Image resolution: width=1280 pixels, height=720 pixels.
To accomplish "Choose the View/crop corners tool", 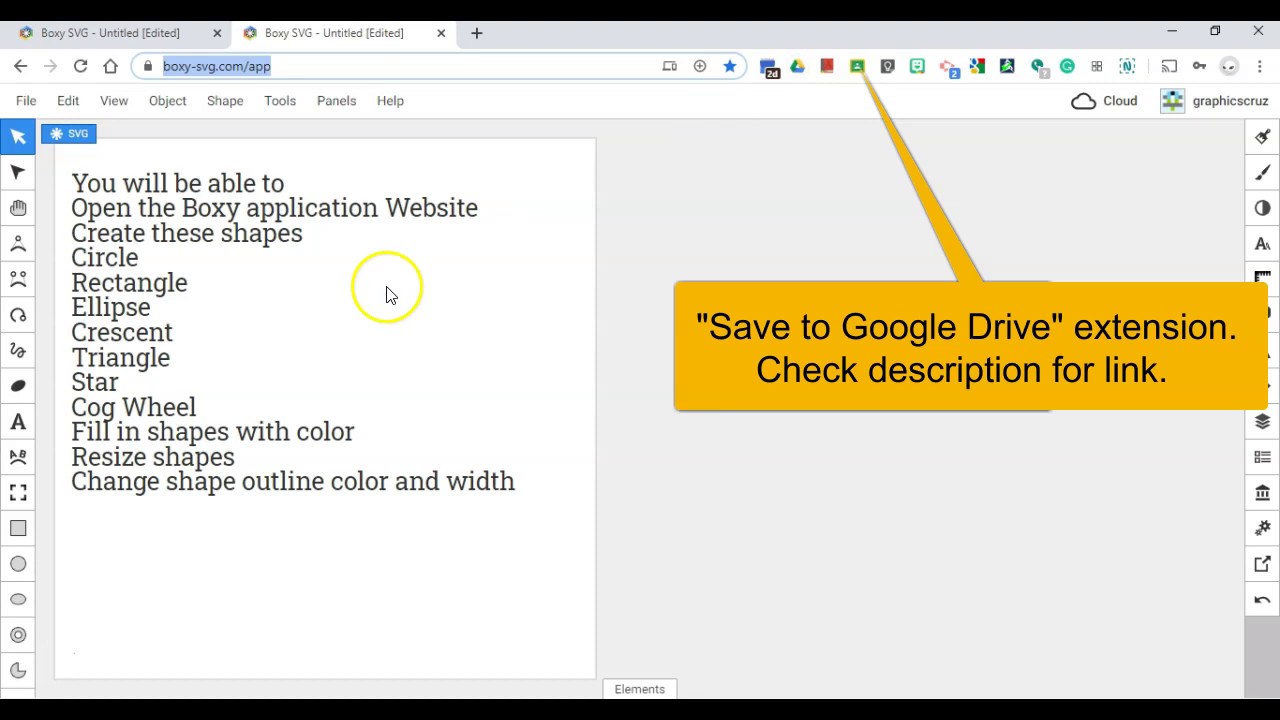I will (18, 493).
